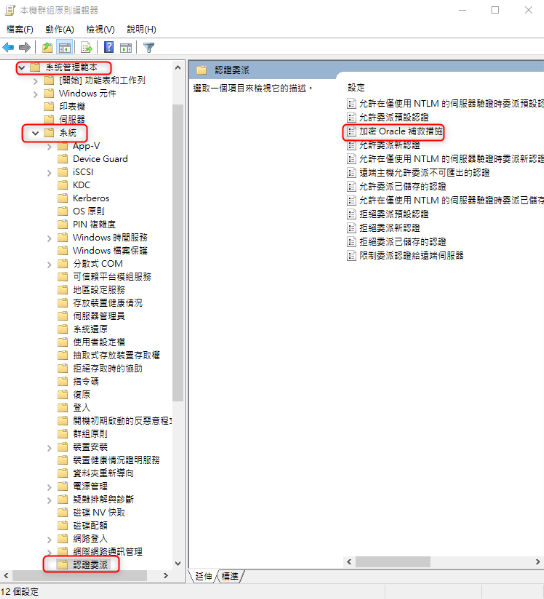Click the Up one level folder icon
Screen dimensions: 544x599
coord(47,47)
